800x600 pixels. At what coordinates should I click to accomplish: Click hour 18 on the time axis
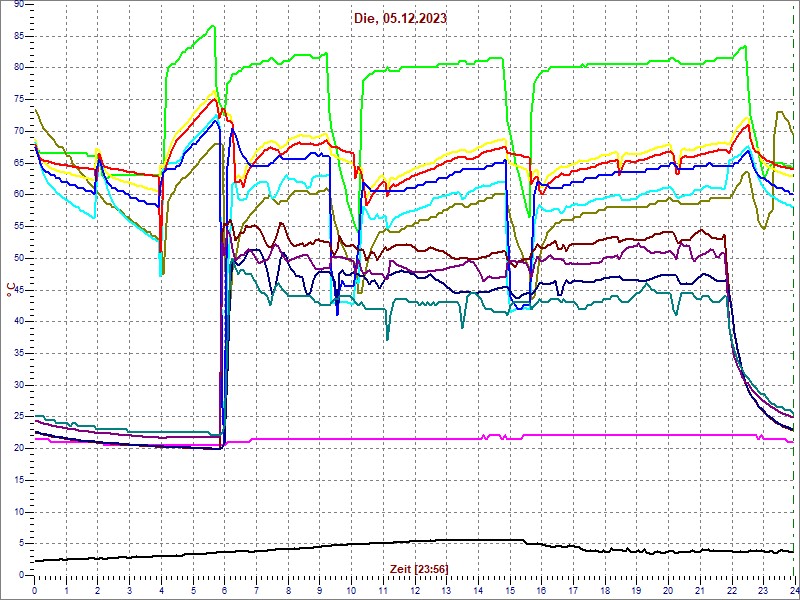tap(605, 591)
